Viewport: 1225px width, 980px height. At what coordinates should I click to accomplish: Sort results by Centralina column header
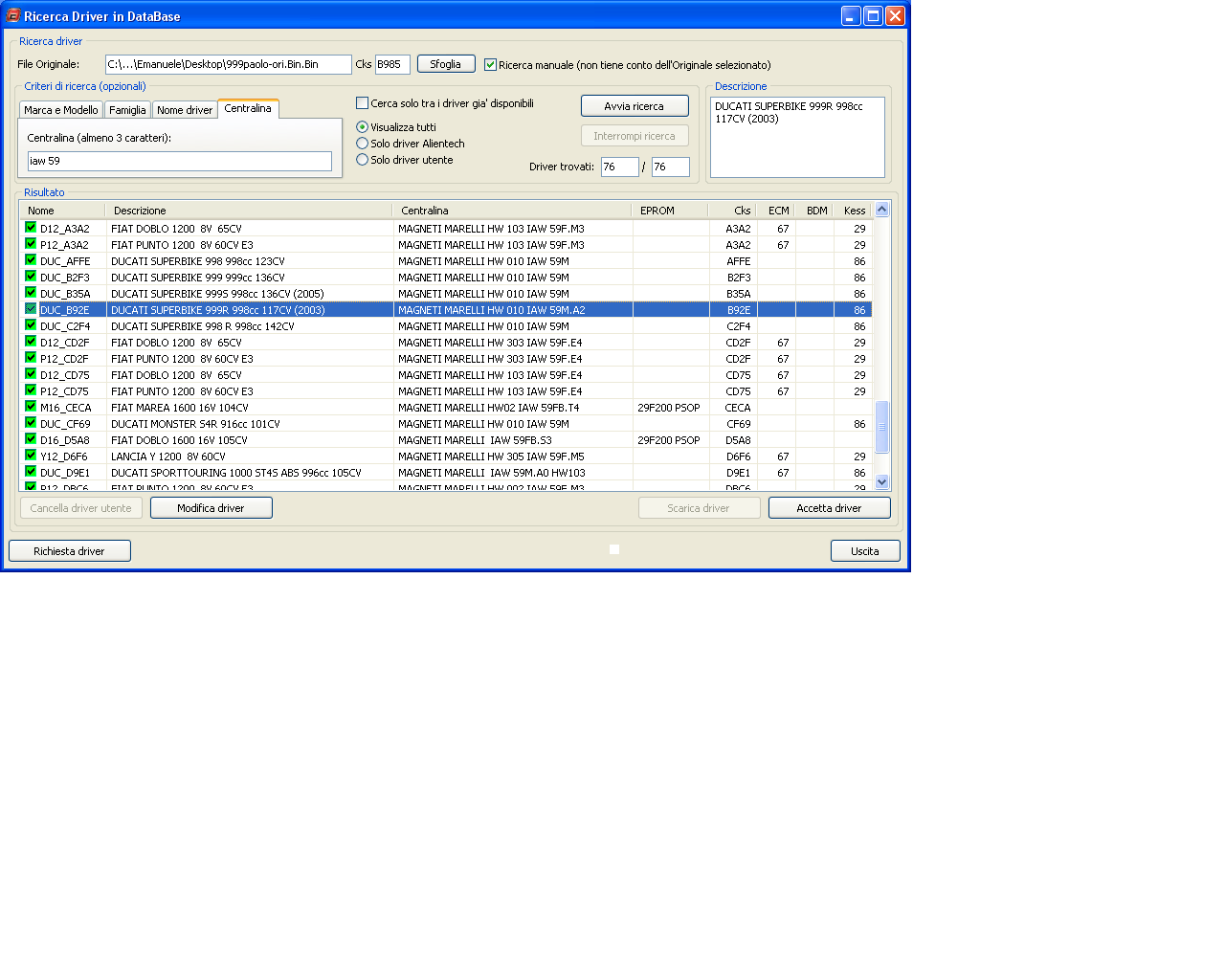511,211
